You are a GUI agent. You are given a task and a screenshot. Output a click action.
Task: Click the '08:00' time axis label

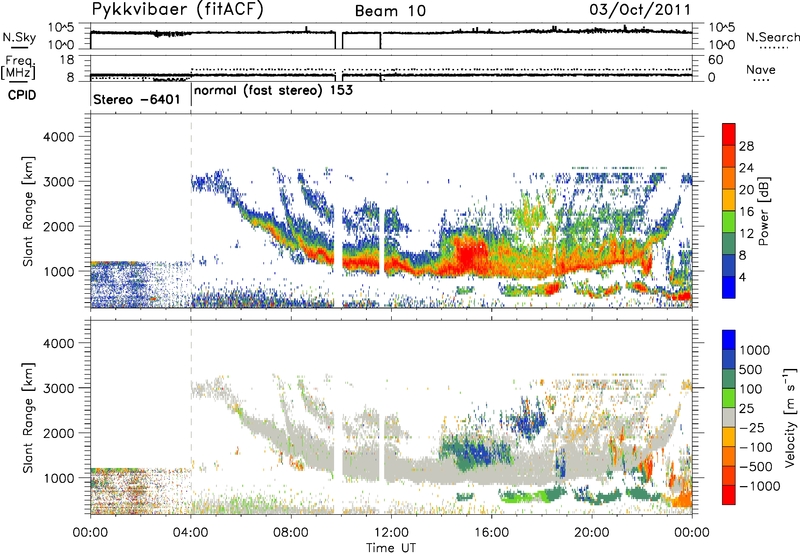point(291,533)
